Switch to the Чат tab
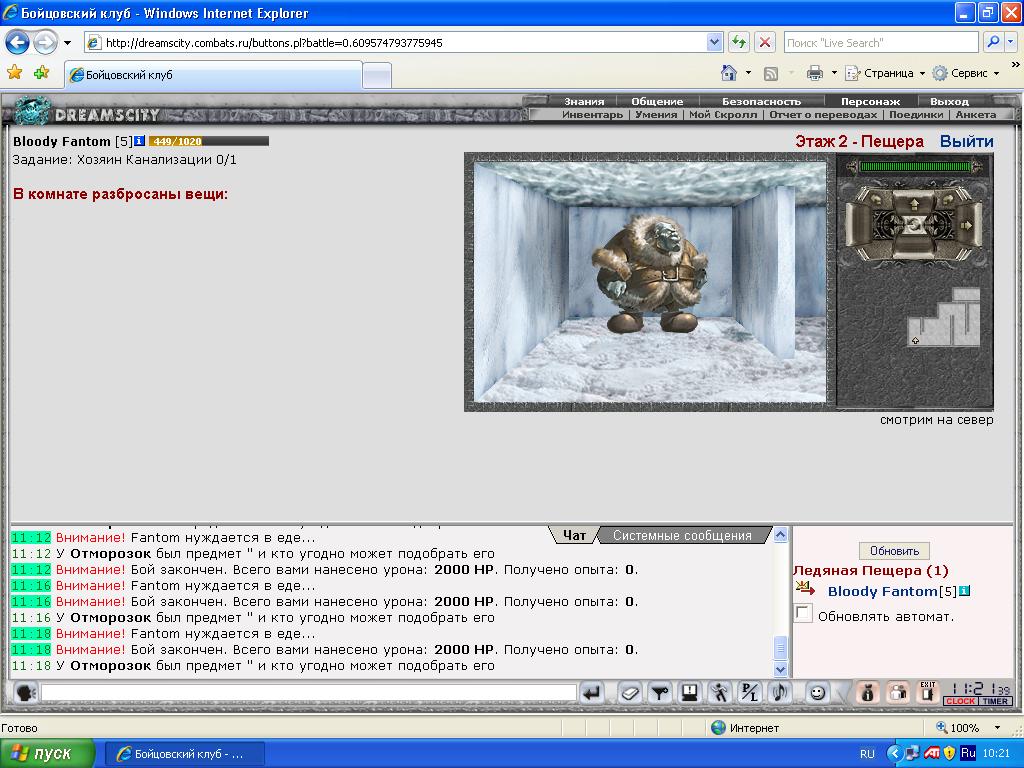Screen dimensions: 1024x768 pyautogui.click(x=574, y=536)
